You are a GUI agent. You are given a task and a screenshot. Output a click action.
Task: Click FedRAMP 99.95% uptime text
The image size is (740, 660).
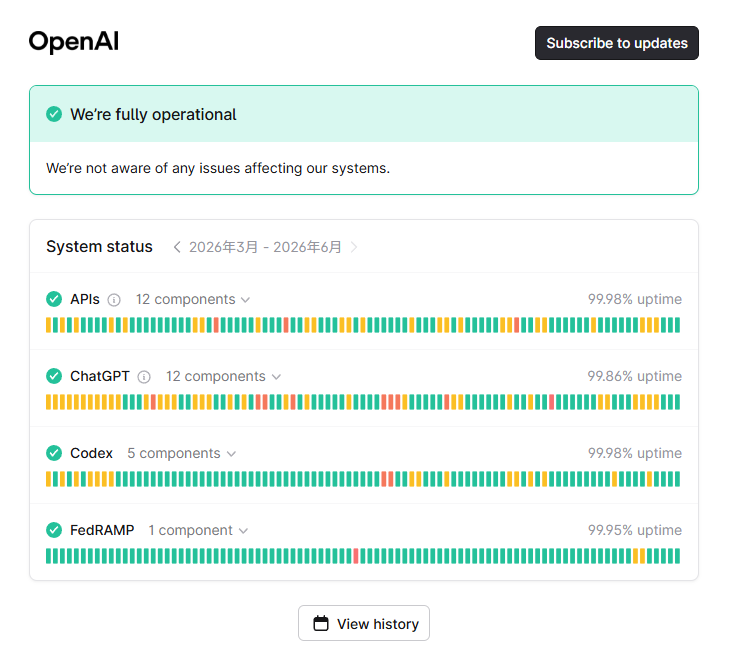click(634, 530)
